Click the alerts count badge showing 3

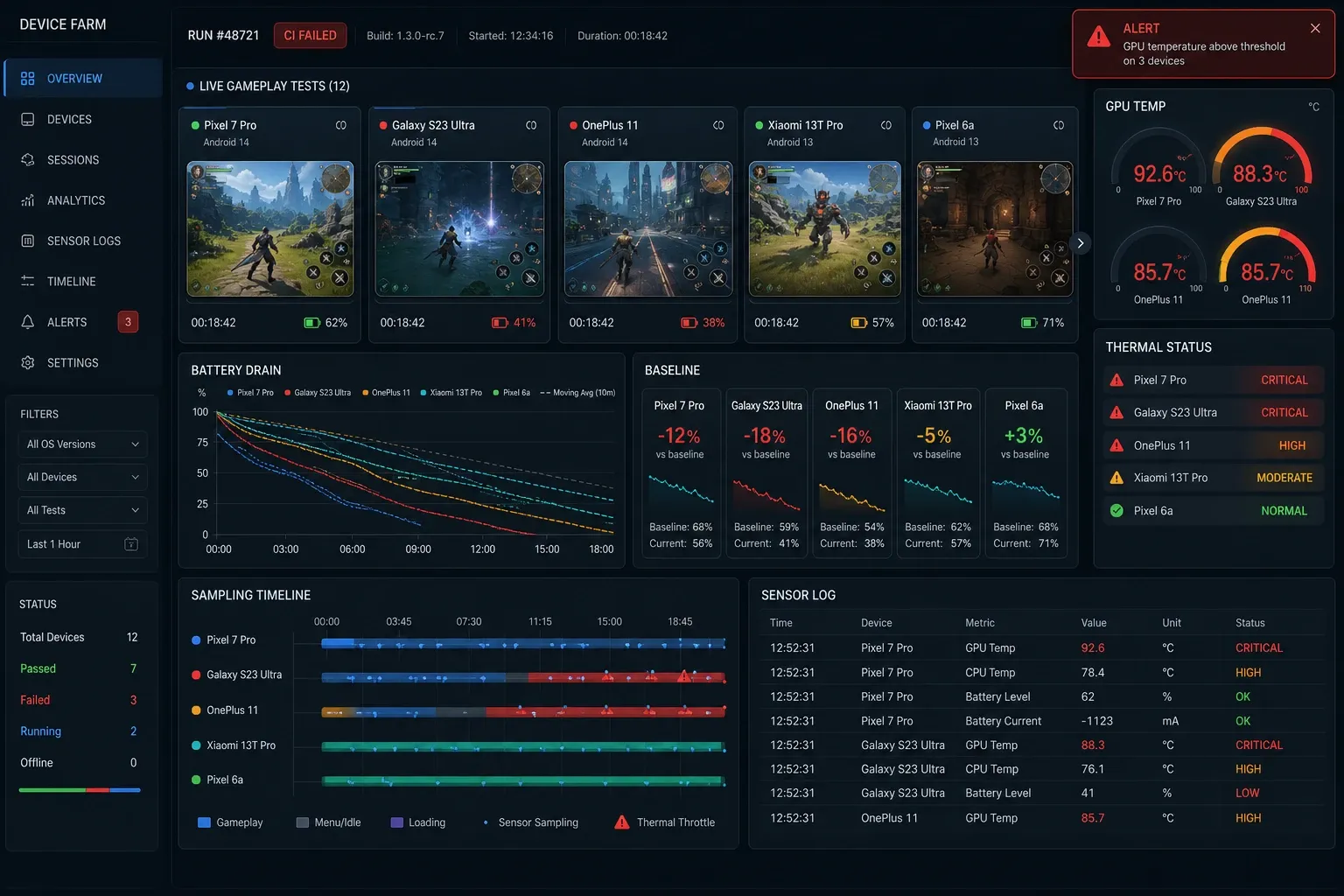click(x=128, y=322)
